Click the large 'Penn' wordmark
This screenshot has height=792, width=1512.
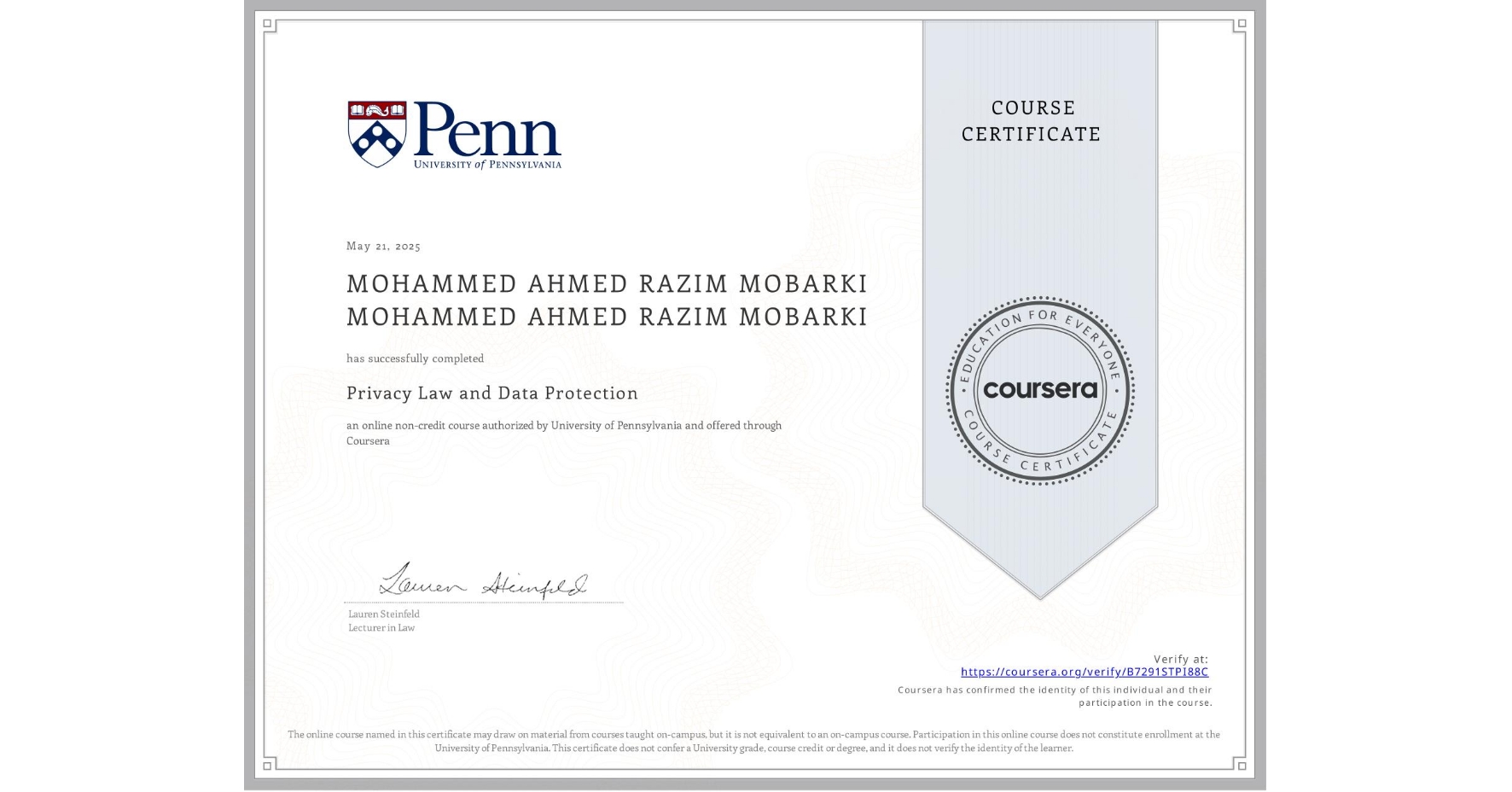(x=487, y=128)
